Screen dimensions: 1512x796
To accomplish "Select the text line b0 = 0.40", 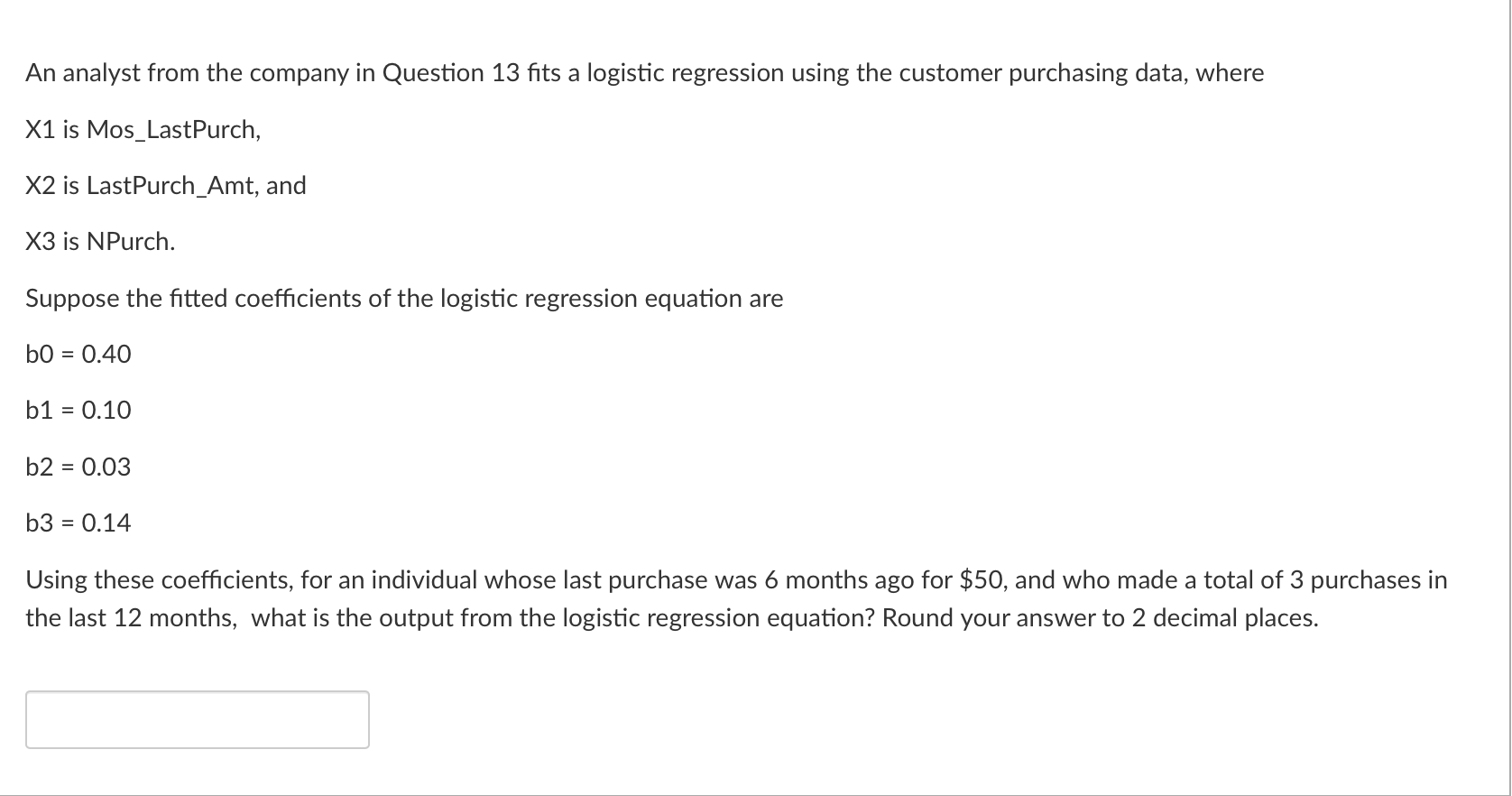I will (78, 354).
